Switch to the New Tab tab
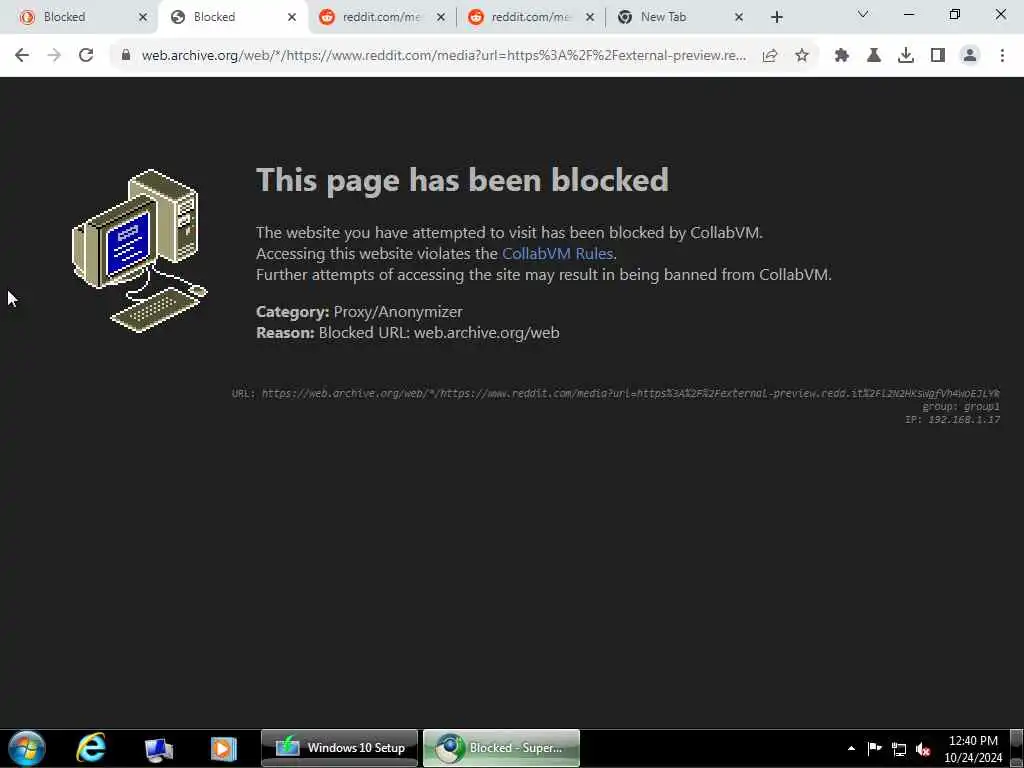This screenshot has width=1024, height=768. point(663,17)
